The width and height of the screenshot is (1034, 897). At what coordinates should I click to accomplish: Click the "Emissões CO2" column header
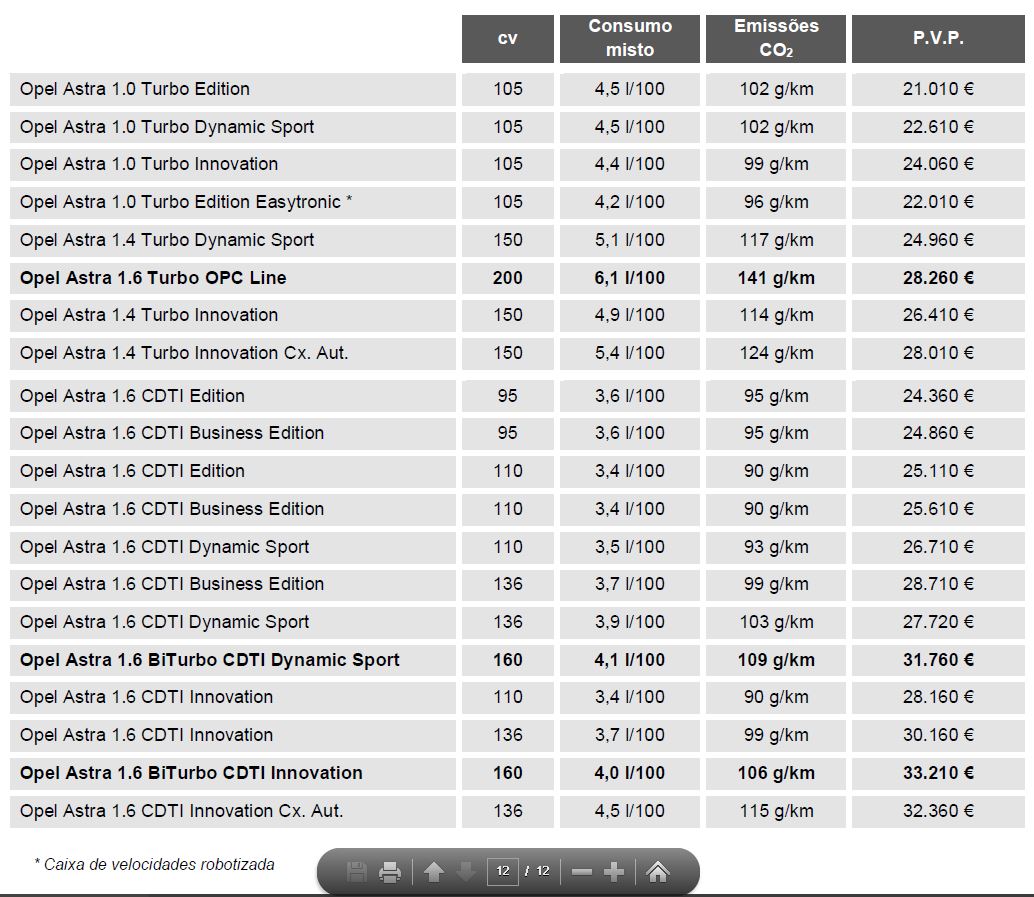tap(776, 39)
